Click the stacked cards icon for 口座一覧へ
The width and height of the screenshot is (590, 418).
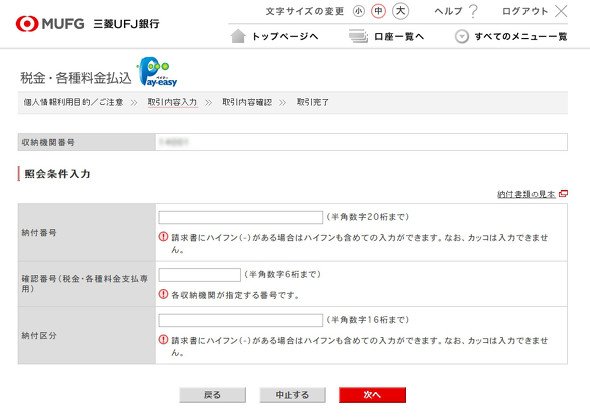(358, 36)
